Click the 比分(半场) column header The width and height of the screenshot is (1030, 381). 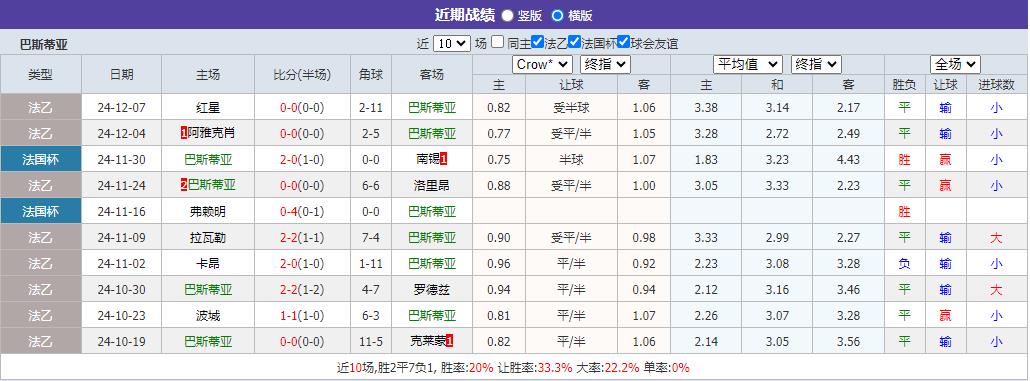302,74
